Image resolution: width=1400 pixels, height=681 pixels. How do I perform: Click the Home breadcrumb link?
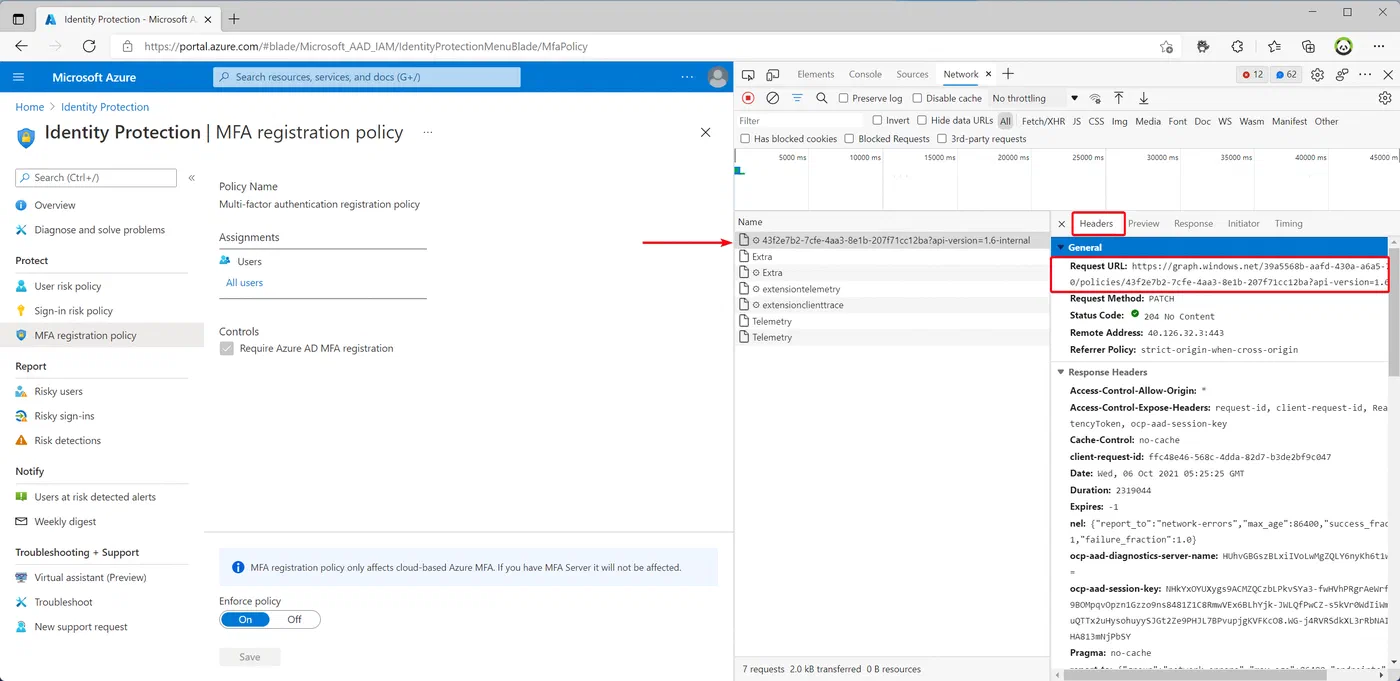pyautogui.click(x=29, y=107)
